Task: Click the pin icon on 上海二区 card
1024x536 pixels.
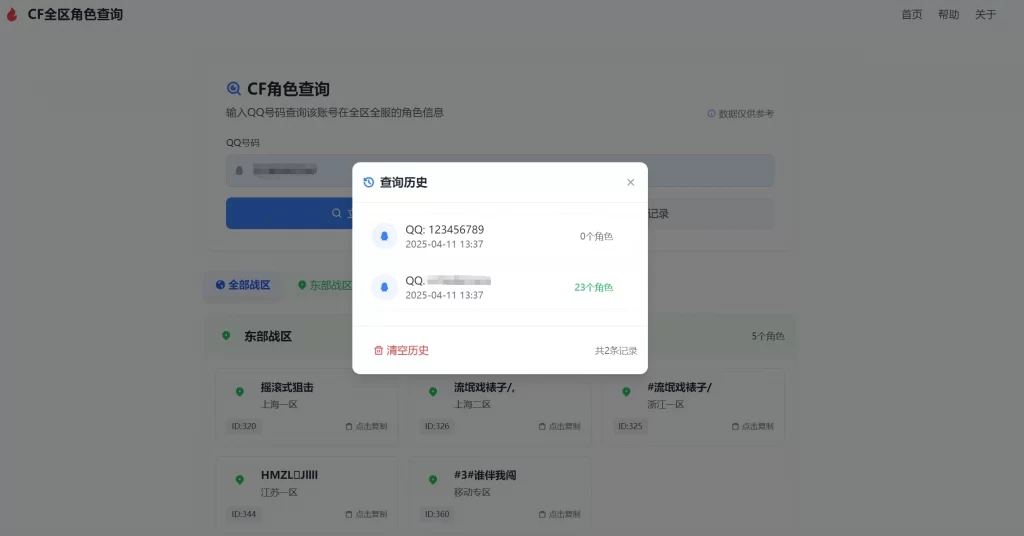Action: pos(433,392)
